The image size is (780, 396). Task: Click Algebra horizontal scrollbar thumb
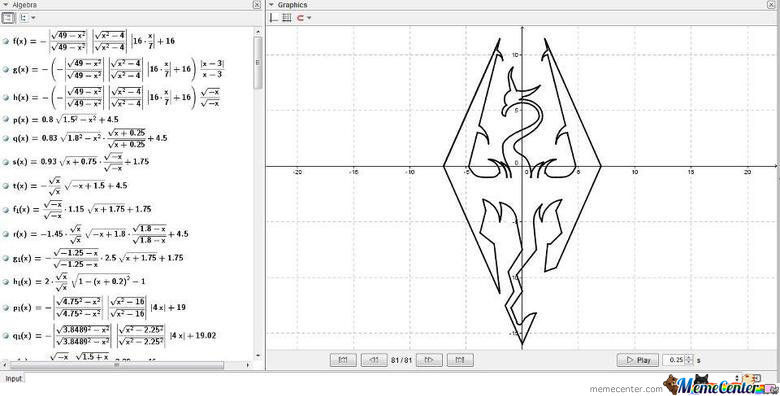click(x=117, y=365)
